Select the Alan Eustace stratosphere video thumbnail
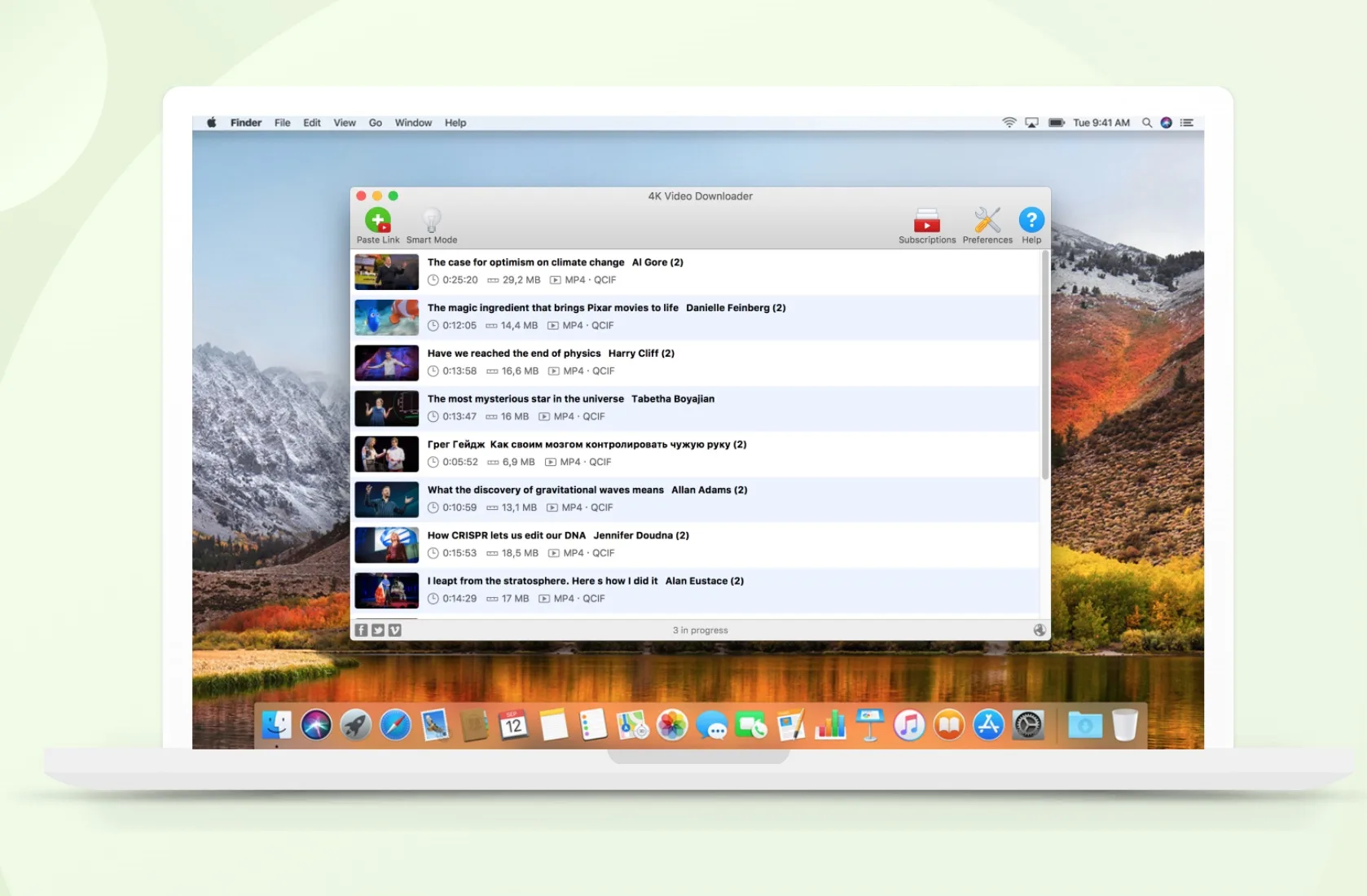 coord(387,591)
